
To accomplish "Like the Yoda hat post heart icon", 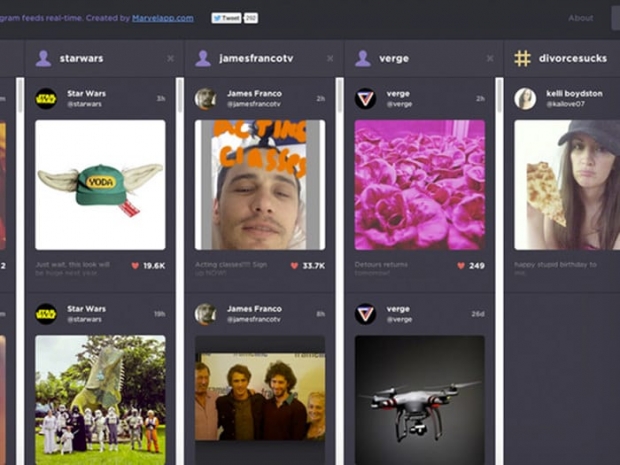I will [135, 266].
